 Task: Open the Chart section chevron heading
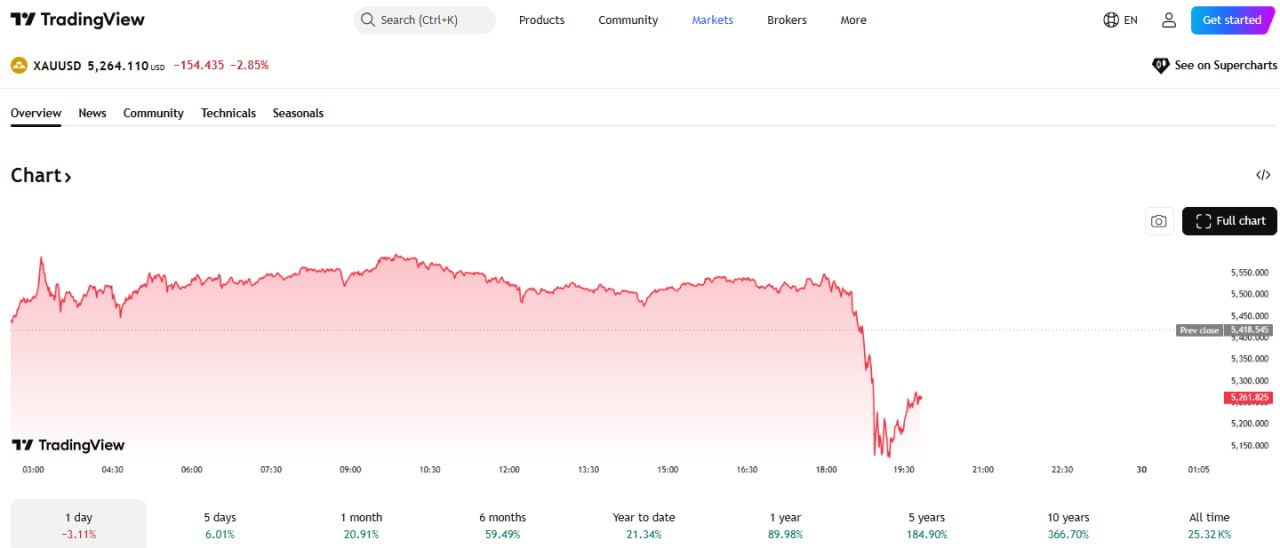click(x=41, y=176)
